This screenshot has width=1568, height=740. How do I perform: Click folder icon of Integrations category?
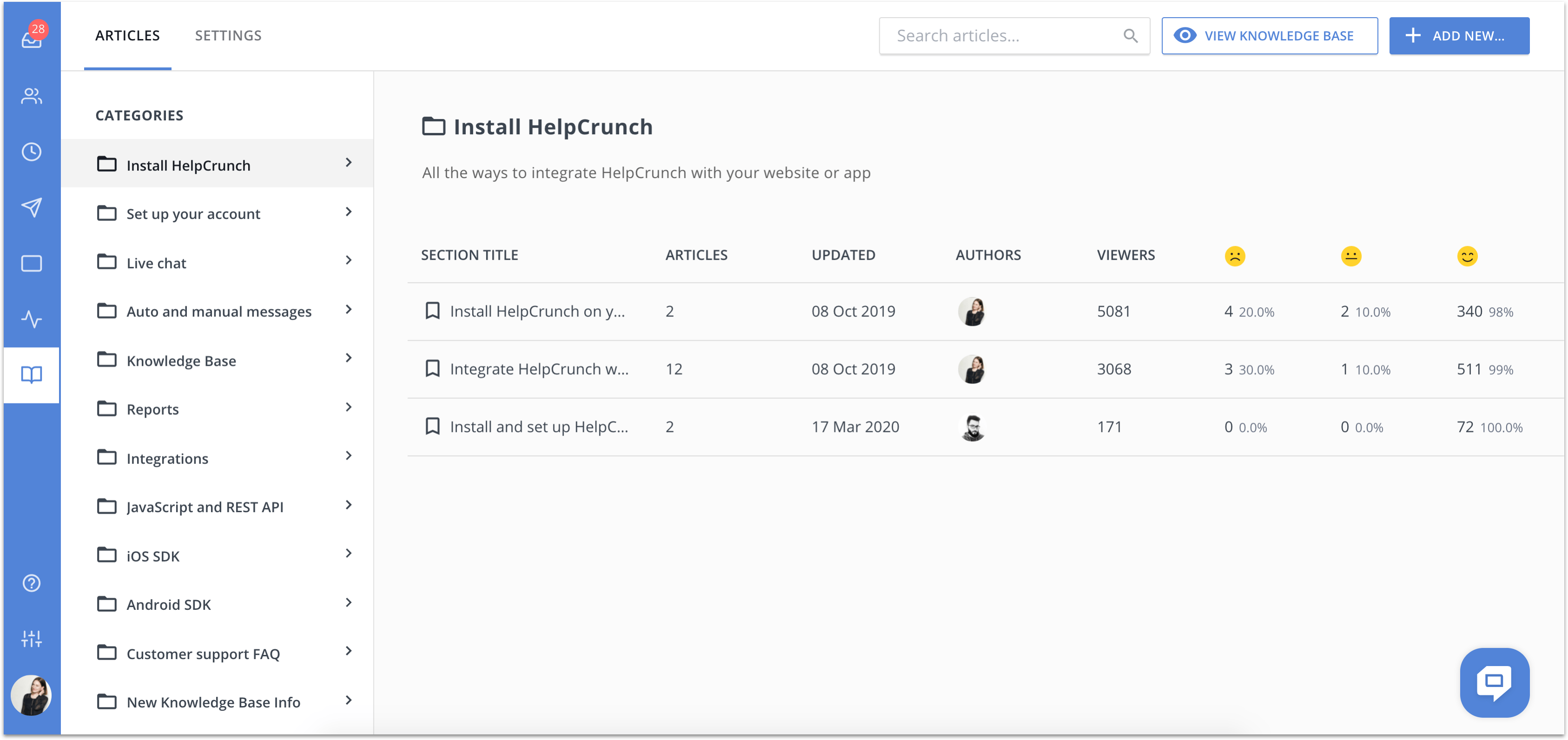(x=106, y=457)
